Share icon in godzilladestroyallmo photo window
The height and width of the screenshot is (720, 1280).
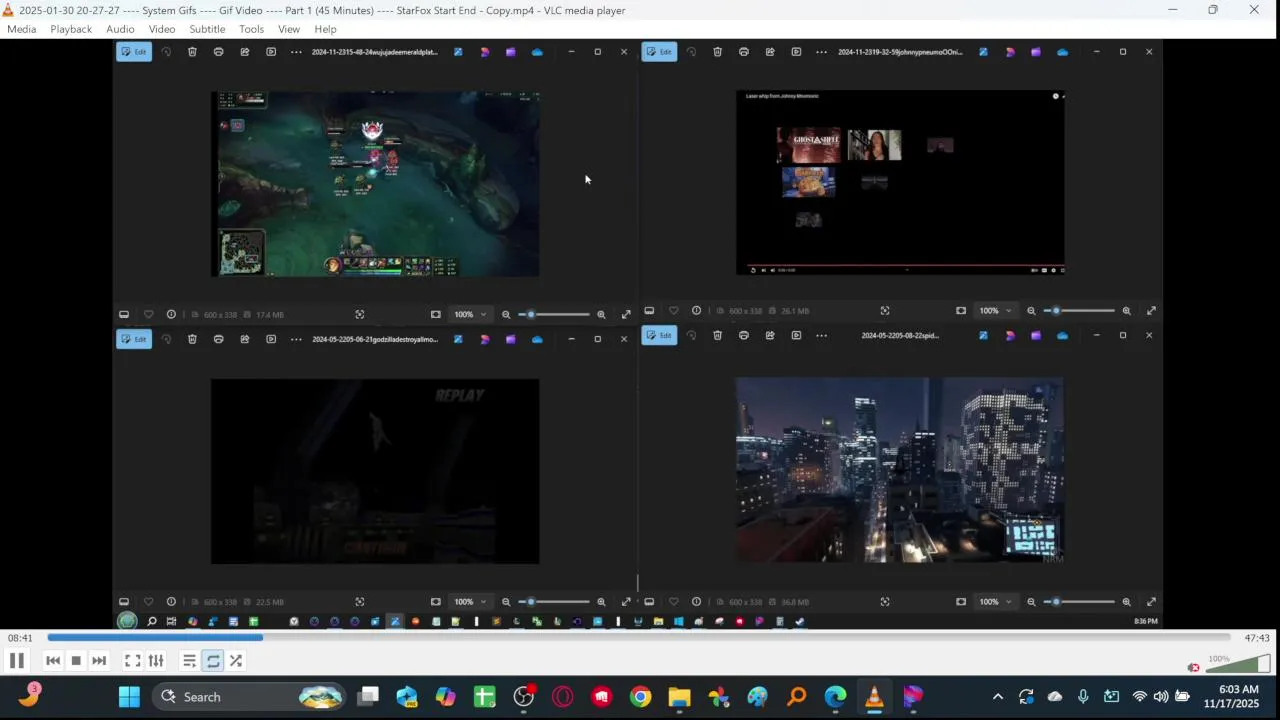pyautogui.click(x=245, y=339)
